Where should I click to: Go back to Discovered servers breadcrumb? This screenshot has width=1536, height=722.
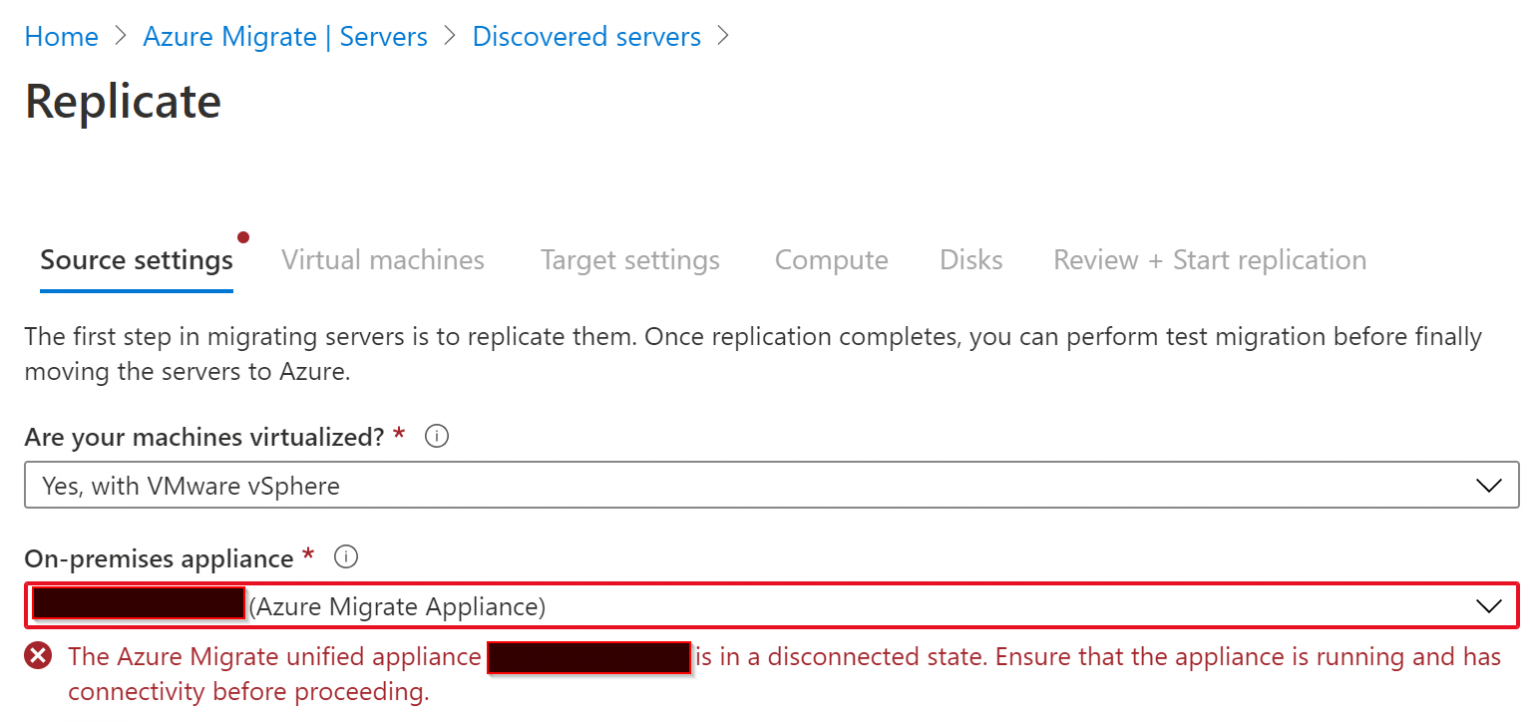[x=587, y=37]
